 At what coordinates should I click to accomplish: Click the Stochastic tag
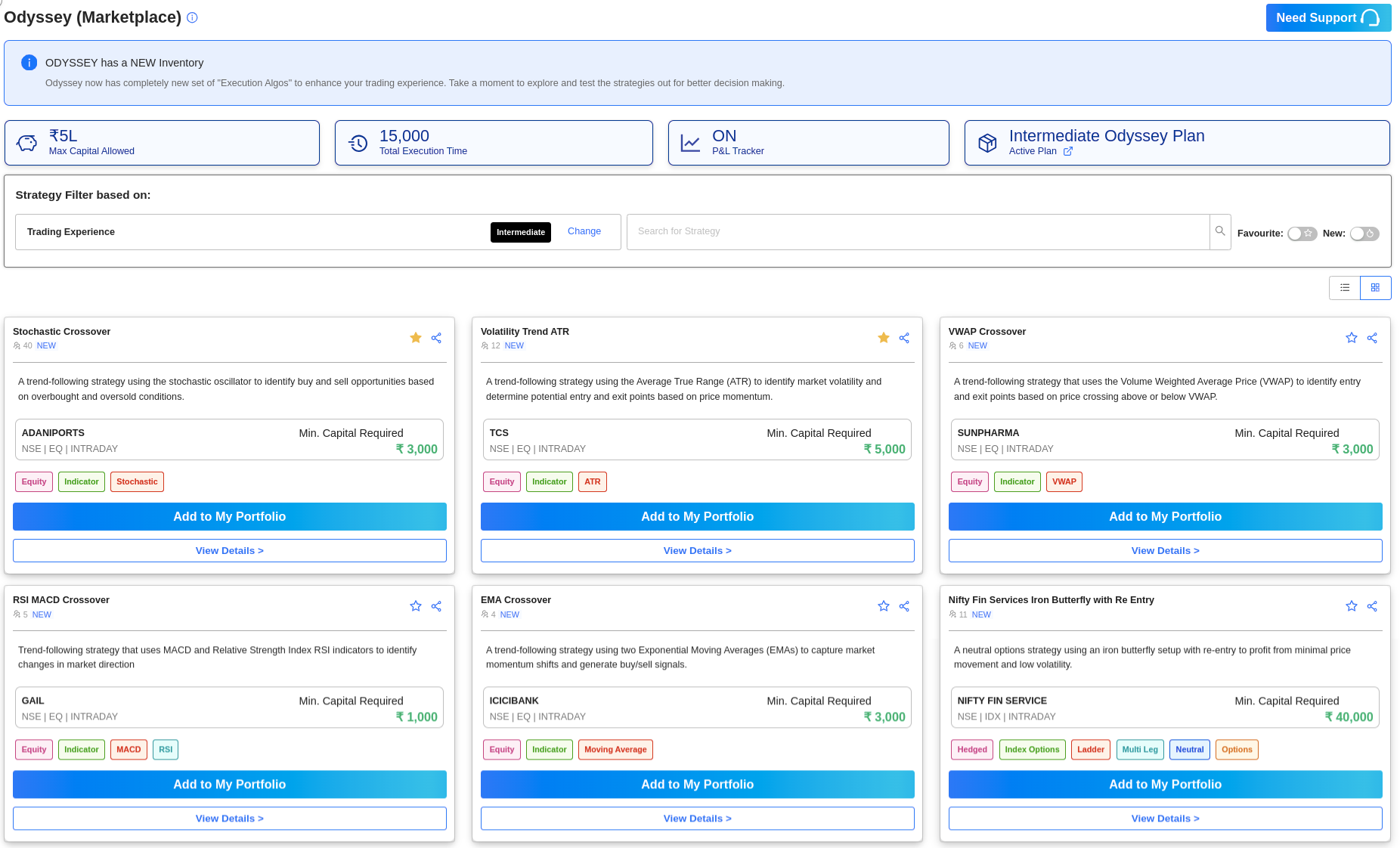click(x=137, y=482)
